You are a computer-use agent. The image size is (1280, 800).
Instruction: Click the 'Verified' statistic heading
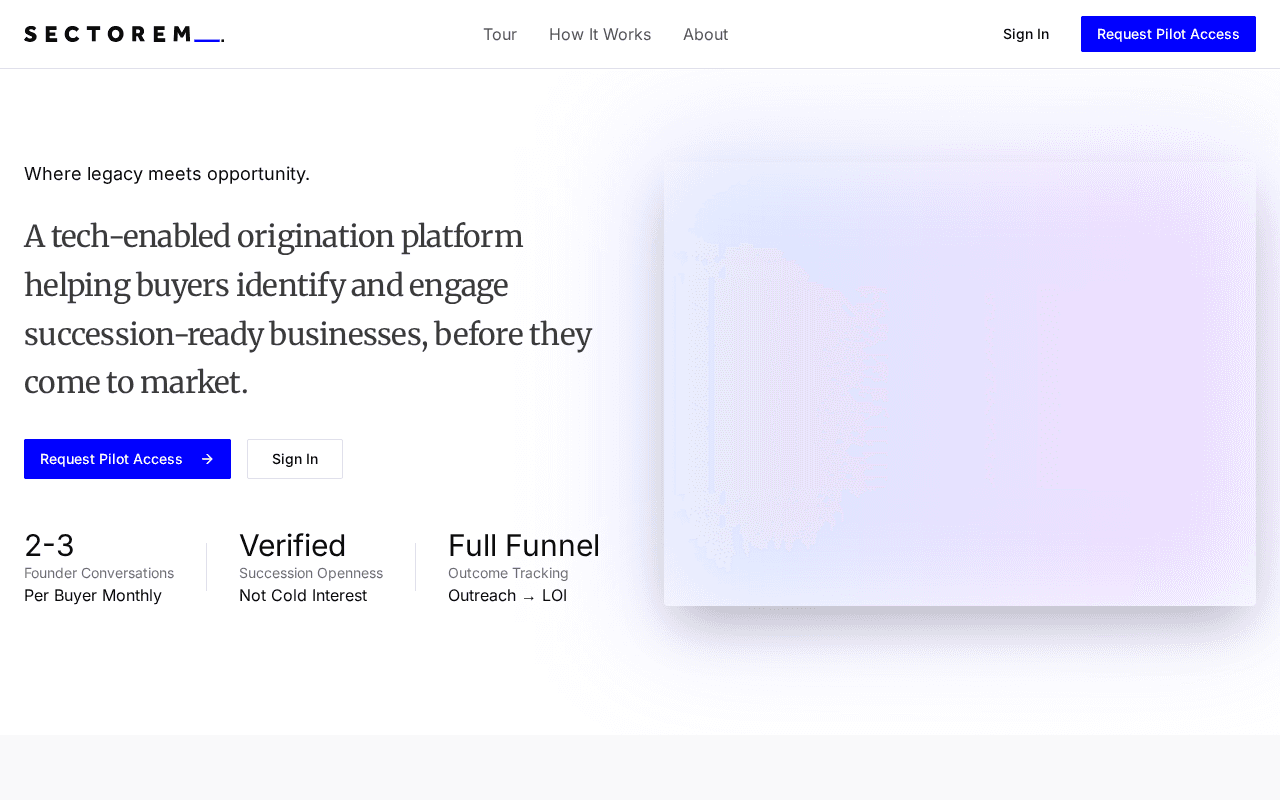pos(292,545)
